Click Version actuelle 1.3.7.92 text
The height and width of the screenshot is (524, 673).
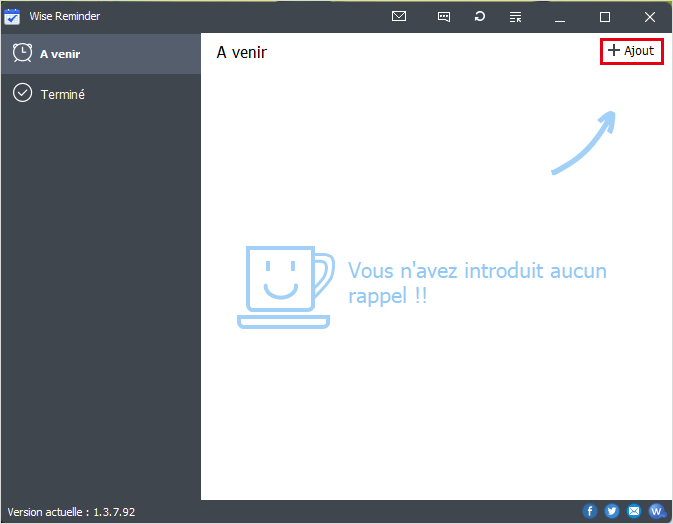(71, 512)
